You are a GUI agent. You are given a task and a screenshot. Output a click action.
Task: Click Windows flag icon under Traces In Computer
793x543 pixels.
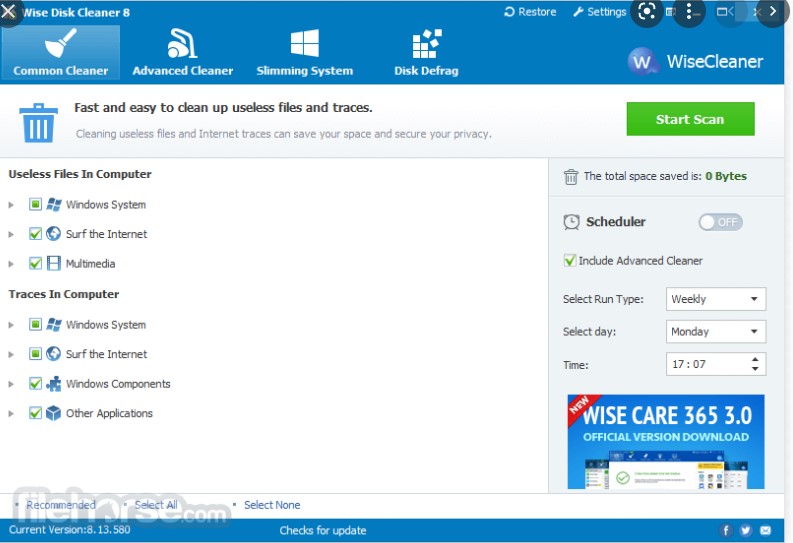(x=54, y=324)
